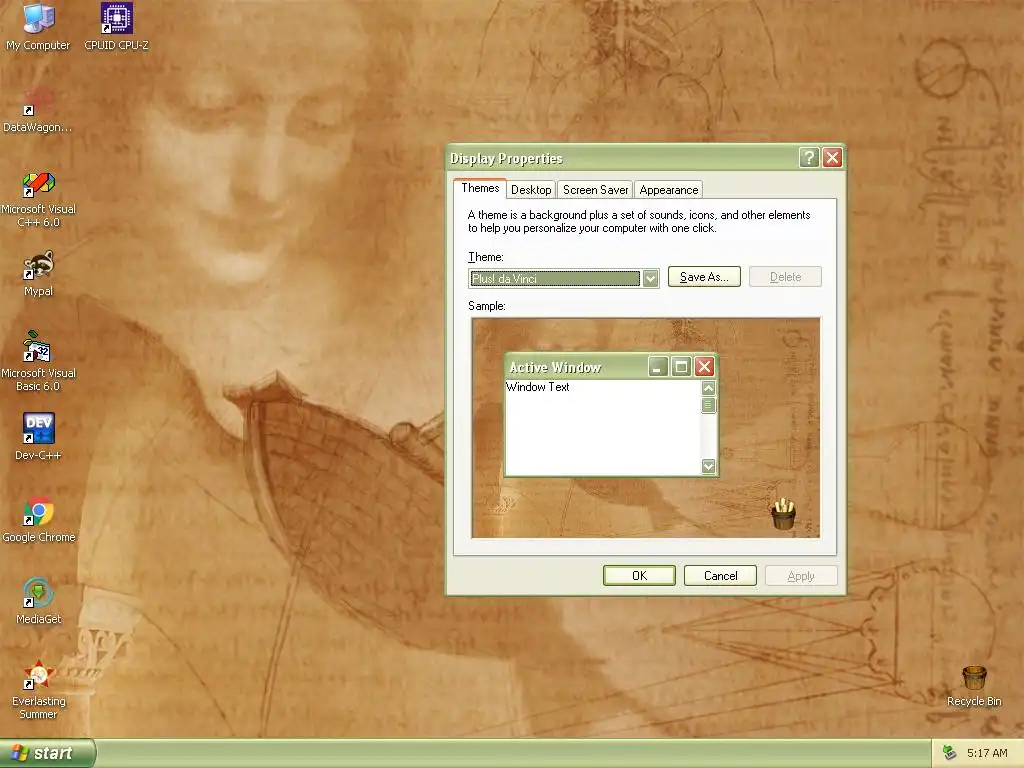Close the Display Properties dialog
Viewport: 1024px width, 768px height.
tap(832, 157)
